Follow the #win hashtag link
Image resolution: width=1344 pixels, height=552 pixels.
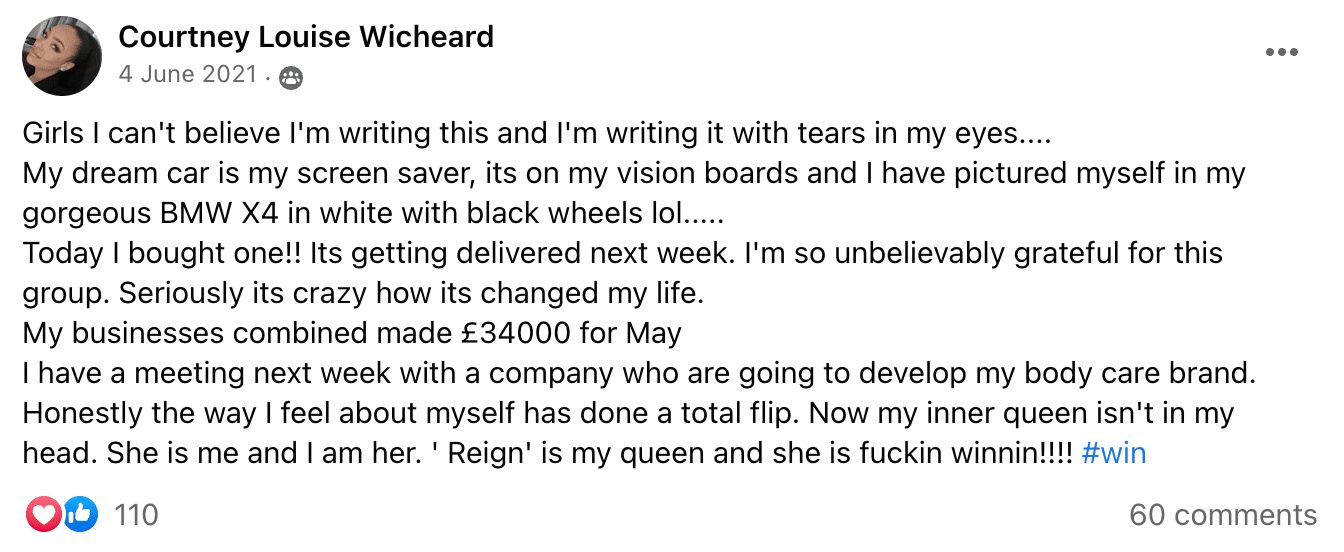click(1113, 453)
